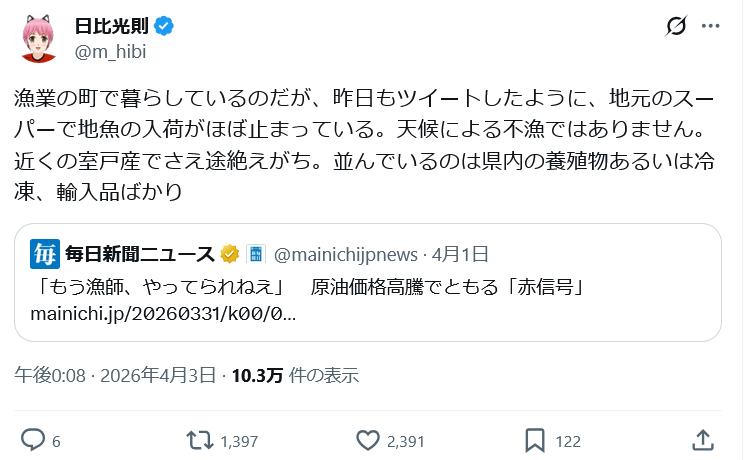Open the quoted post's 4月1日 date
The width and height of the screenshot is (749, 460).
[x=460, y=254]
